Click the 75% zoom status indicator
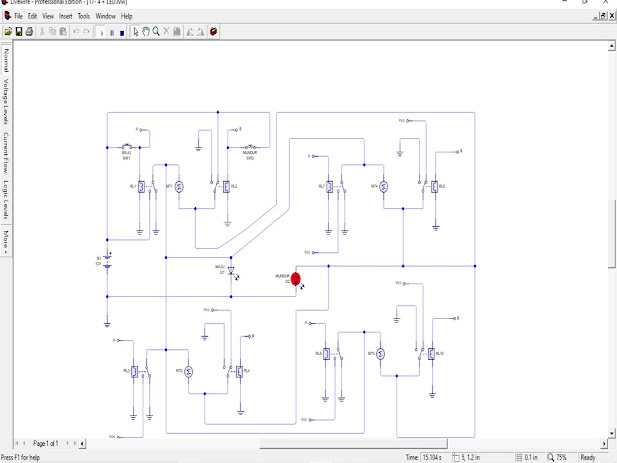The height and width of the screenshot is (463, 617). click(x=561, y=457)
